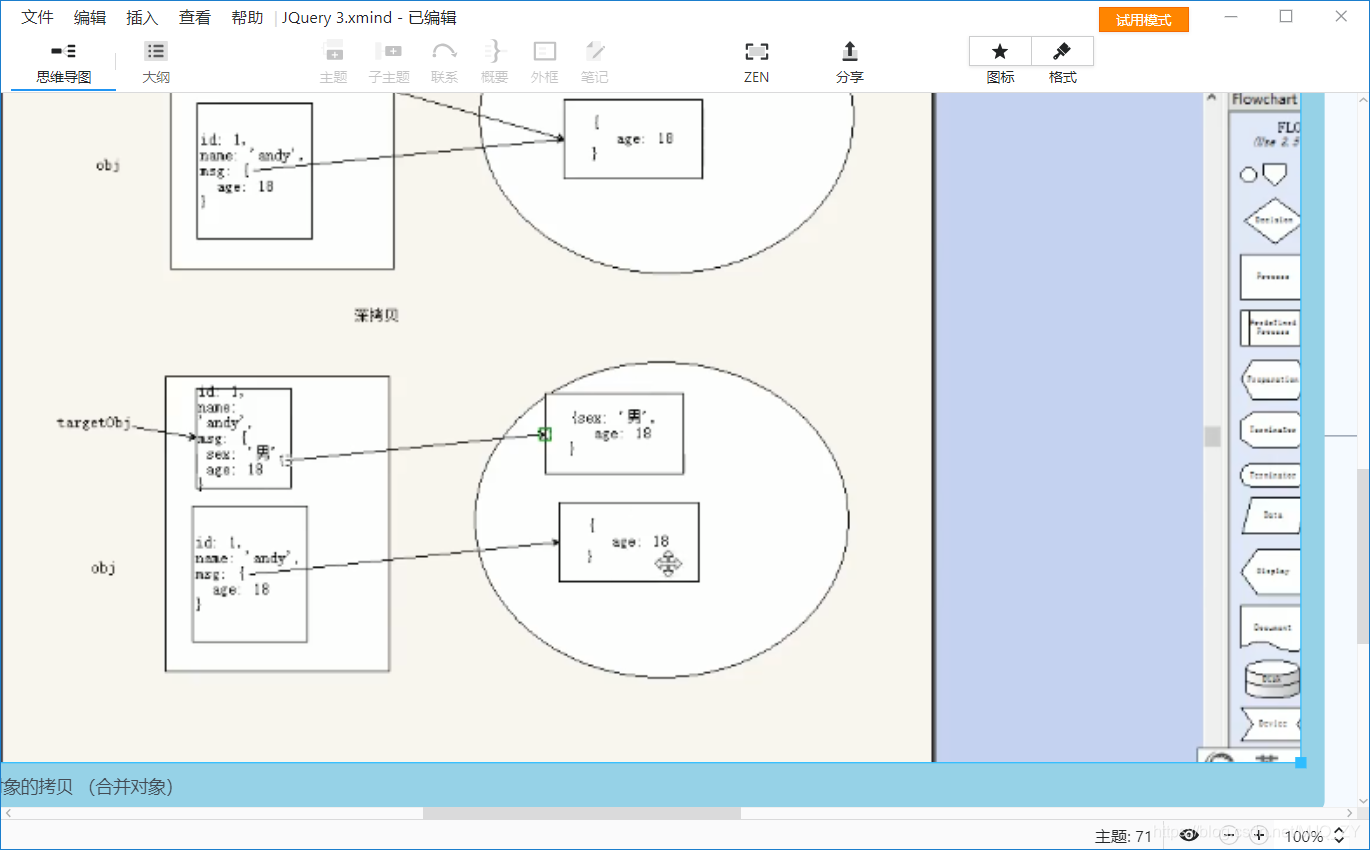
Task: Select the Data parallelogram flowchart shape
Action: (1271, 515)
